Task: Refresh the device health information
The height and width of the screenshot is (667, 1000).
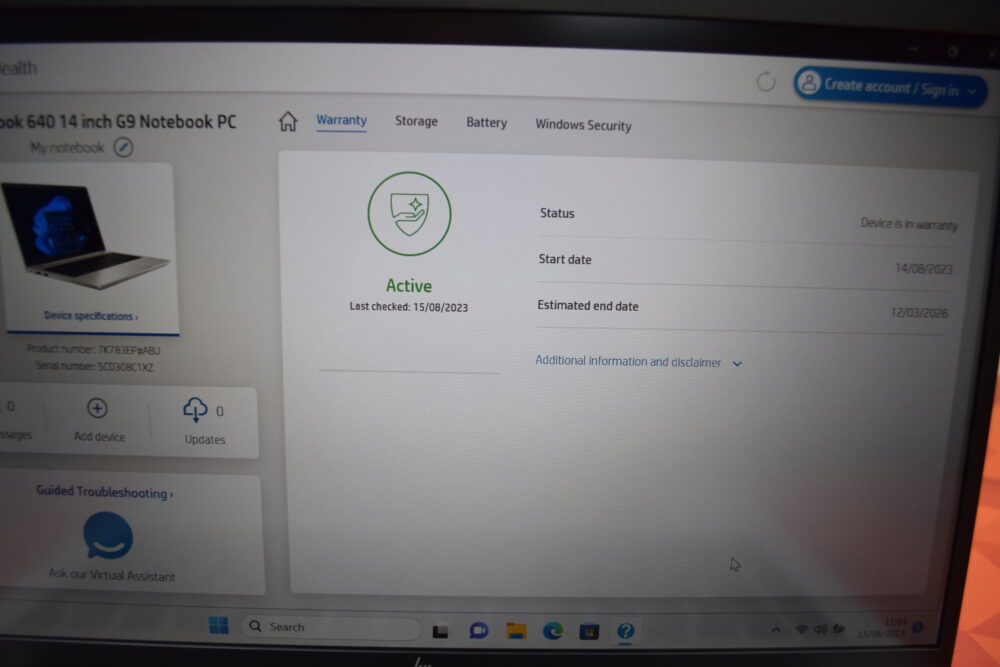Action: [x=766, y=82]
